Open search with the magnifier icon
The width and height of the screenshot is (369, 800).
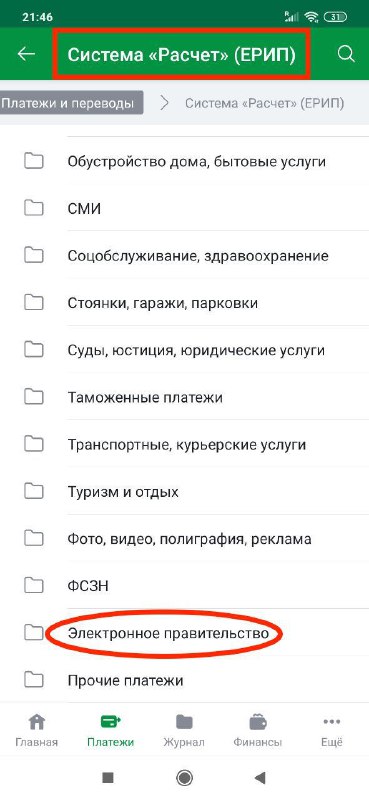(x=346, y=55)
